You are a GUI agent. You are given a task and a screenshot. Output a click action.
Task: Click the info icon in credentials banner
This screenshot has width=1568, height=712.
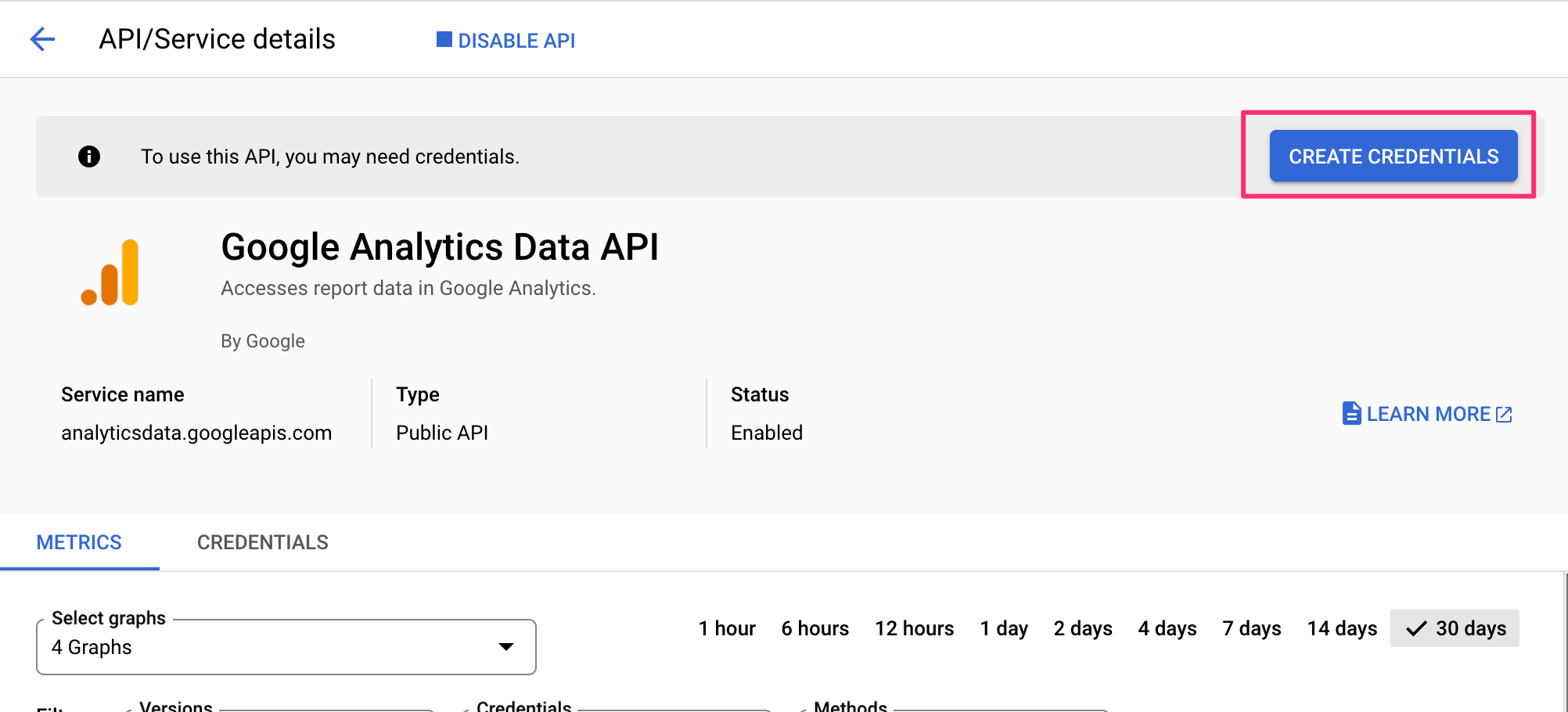[89, 156]
